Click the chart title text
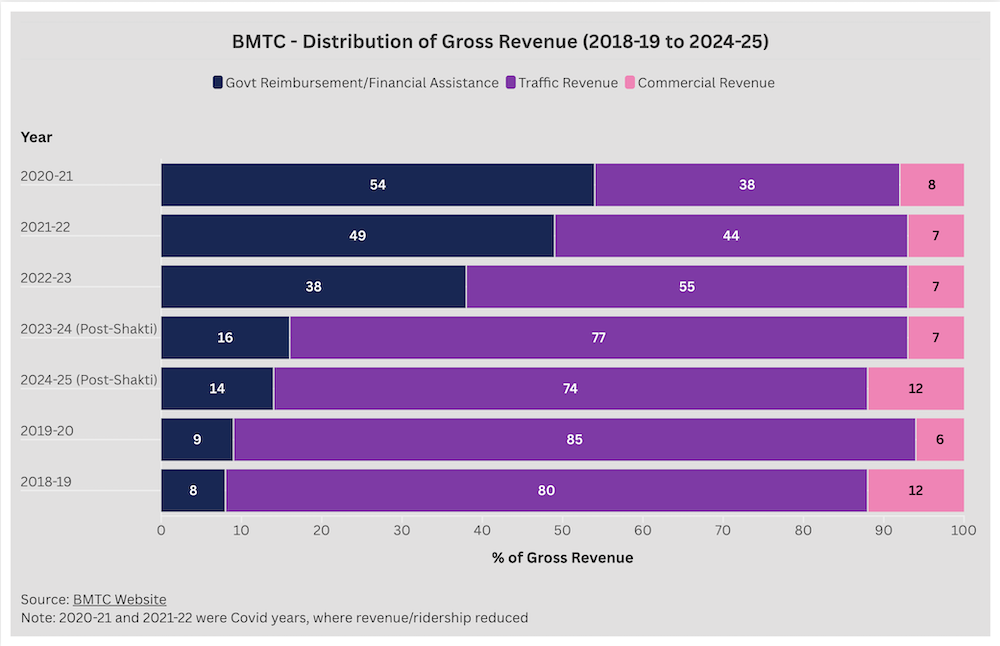This screenshot has height=646, width=1000. click(x=499, y=42)
